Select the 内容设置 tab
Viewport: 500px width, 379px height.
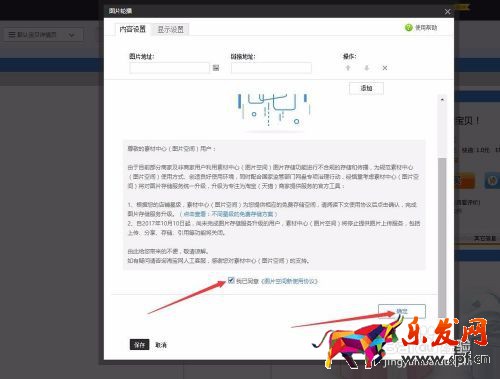(133, 29)
